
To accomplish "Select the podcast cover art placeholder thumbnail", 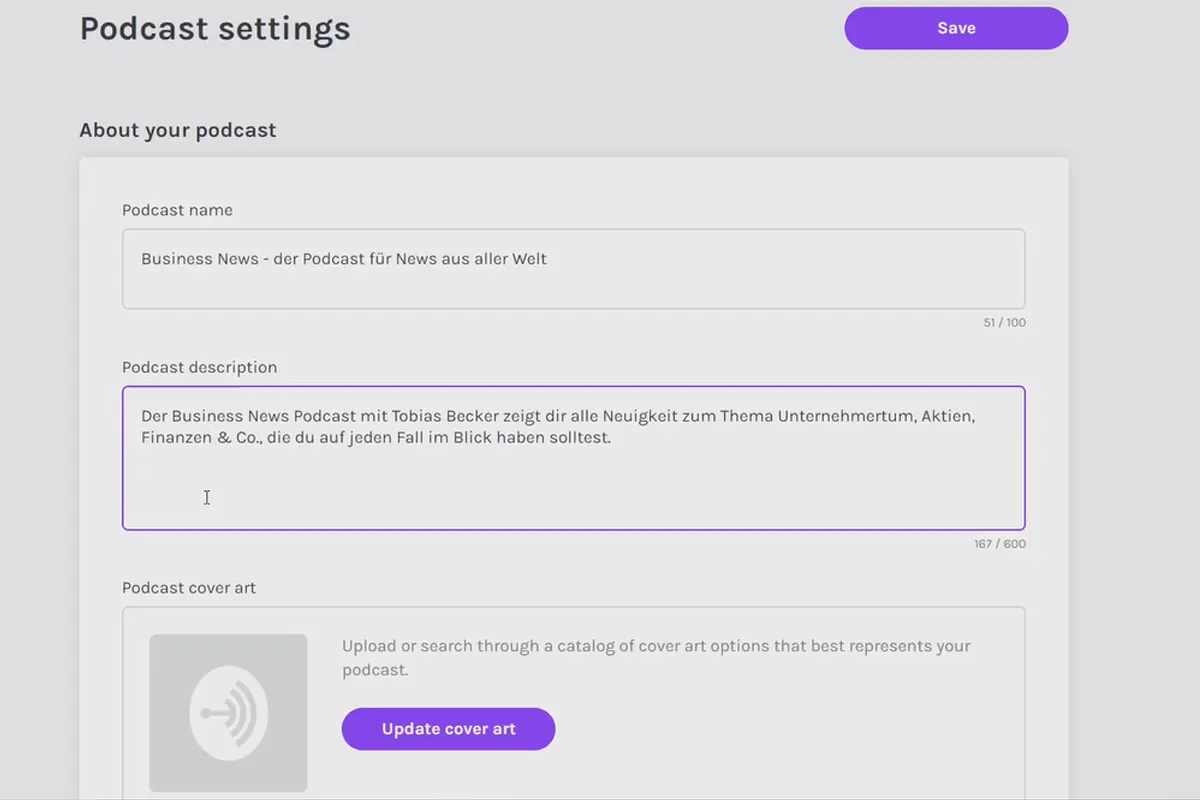I will click(x=228, y=713).
